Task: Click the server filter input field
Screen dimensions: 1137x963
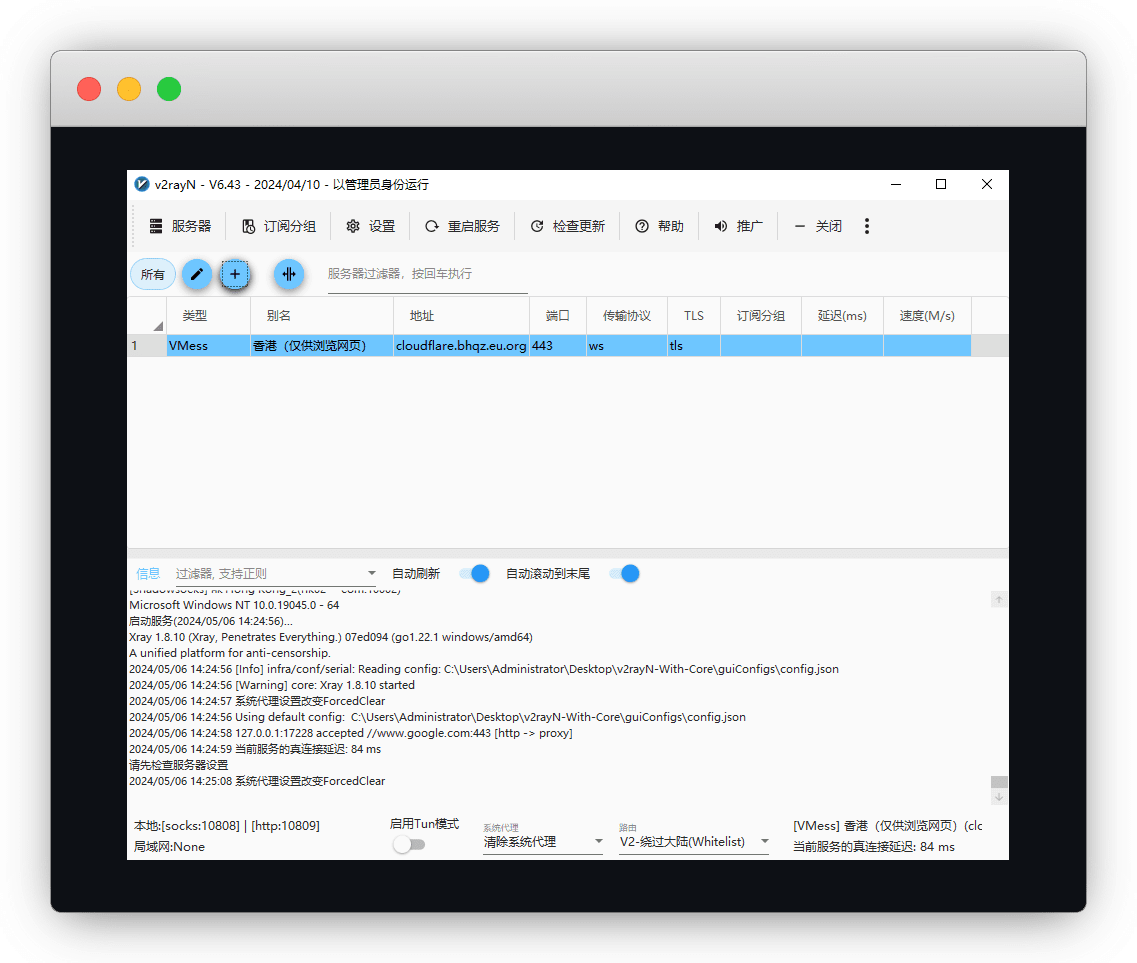Action: click(427, 274)
